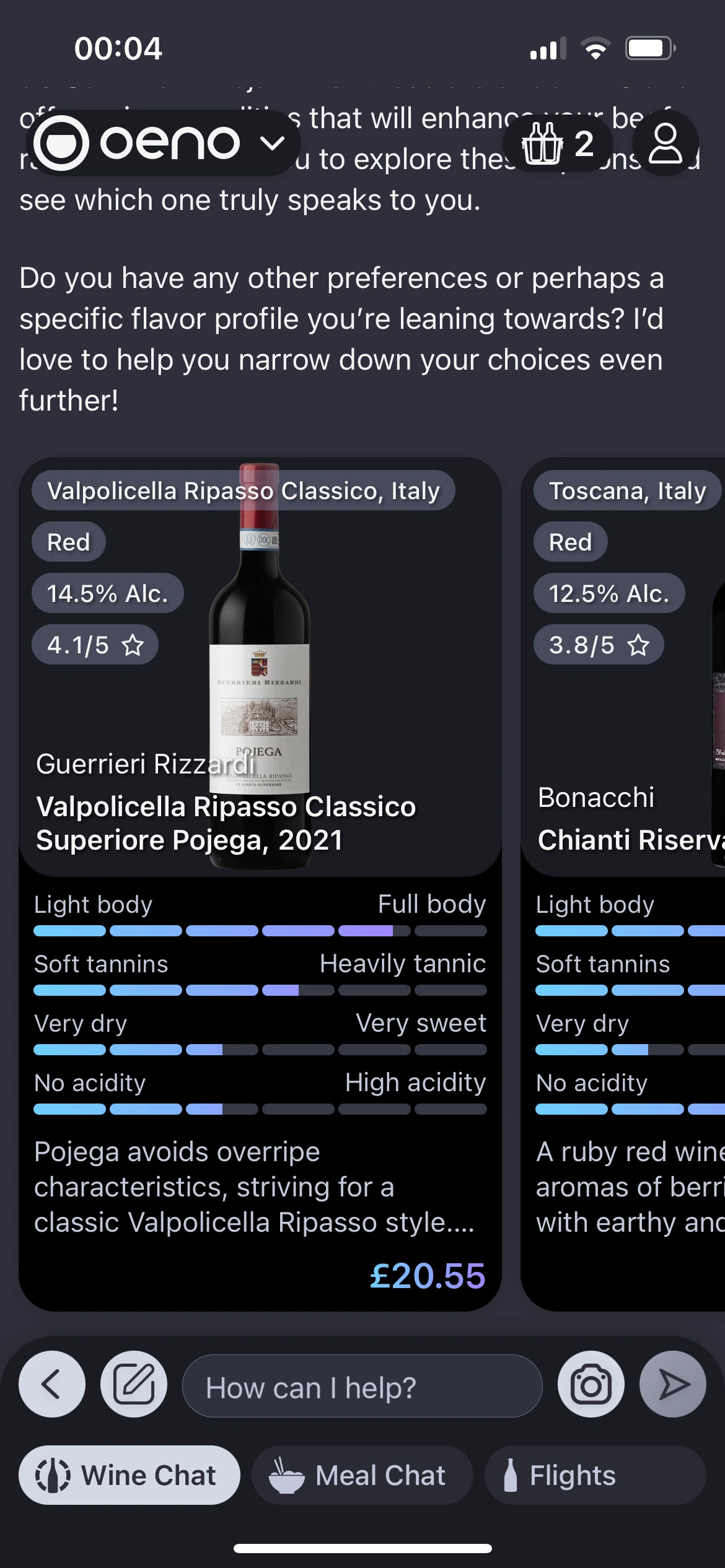Image resolution: width=725 pixels, height=1568 pixels.
Task: Tap the star on 4.1/5 rating
Action: (133, 645)
